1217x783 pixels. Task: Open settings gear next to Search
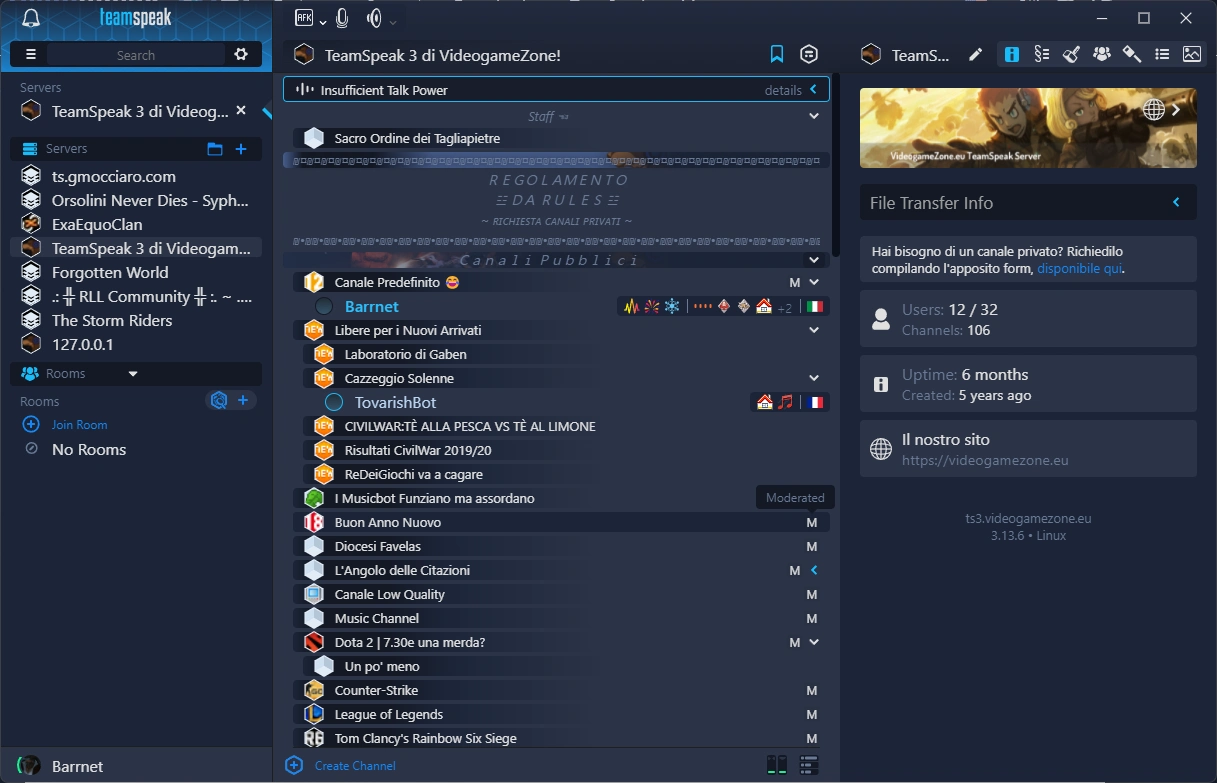point(241,55)
